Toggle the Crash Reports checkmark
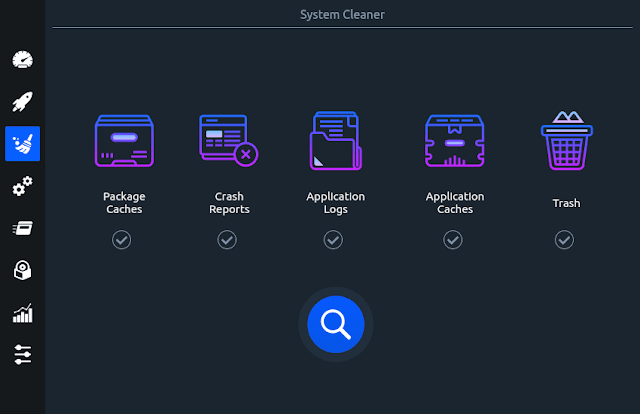 pyautogui.click(x=227, y=240)
